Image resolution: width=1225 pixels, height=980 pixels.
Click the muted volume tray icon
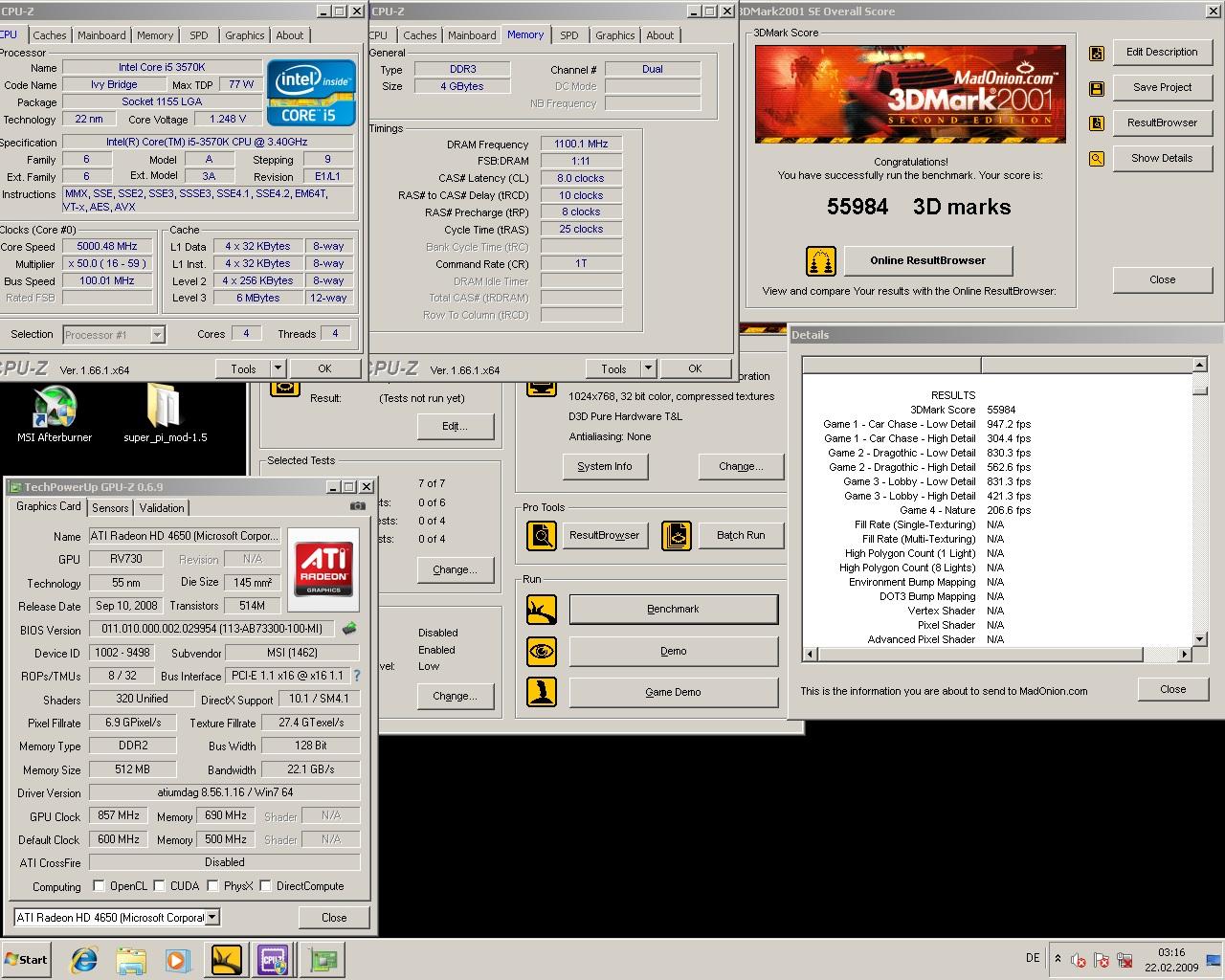coord(1080,960)
